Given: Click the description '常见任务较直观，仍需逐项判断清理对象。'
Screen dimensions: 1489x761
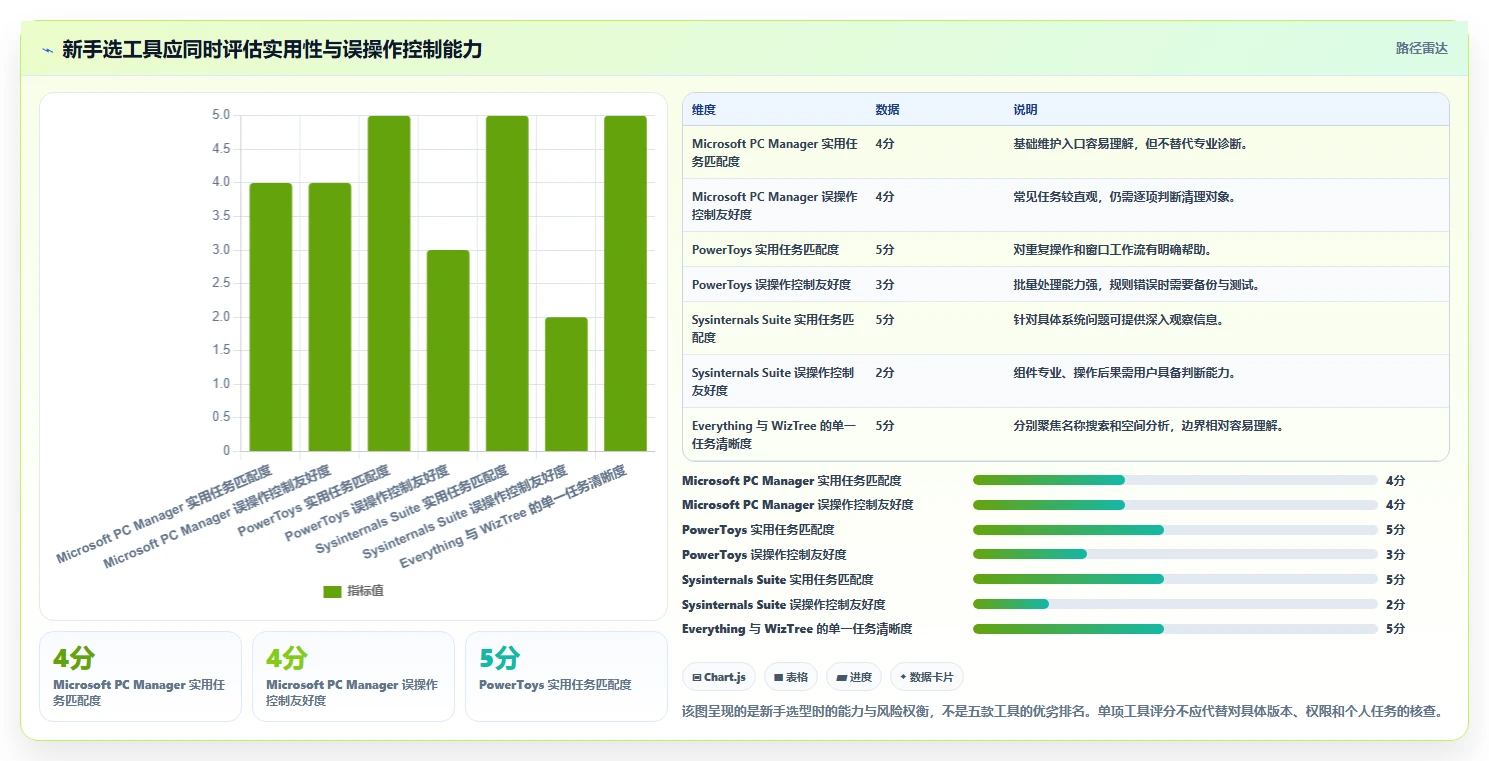Looking at the screenshot, I should pyautogui.click(x=1125, y=197).
